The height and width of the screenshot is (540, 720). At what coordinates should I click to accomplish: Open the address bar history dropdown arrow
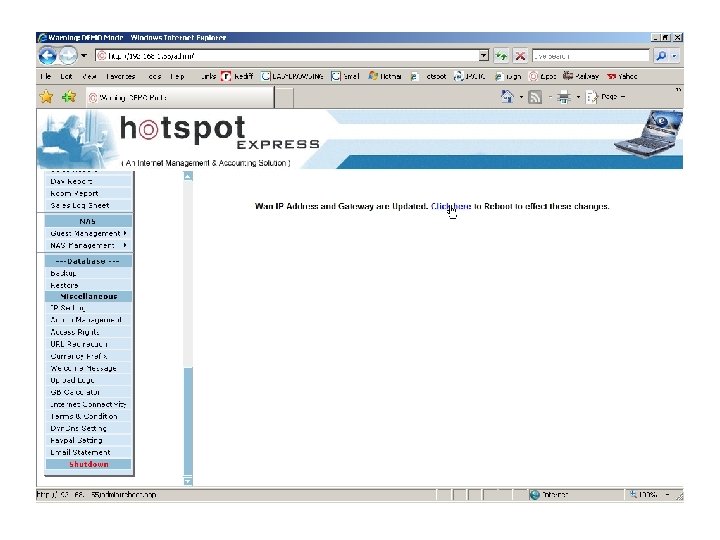(x=484, y=56)
